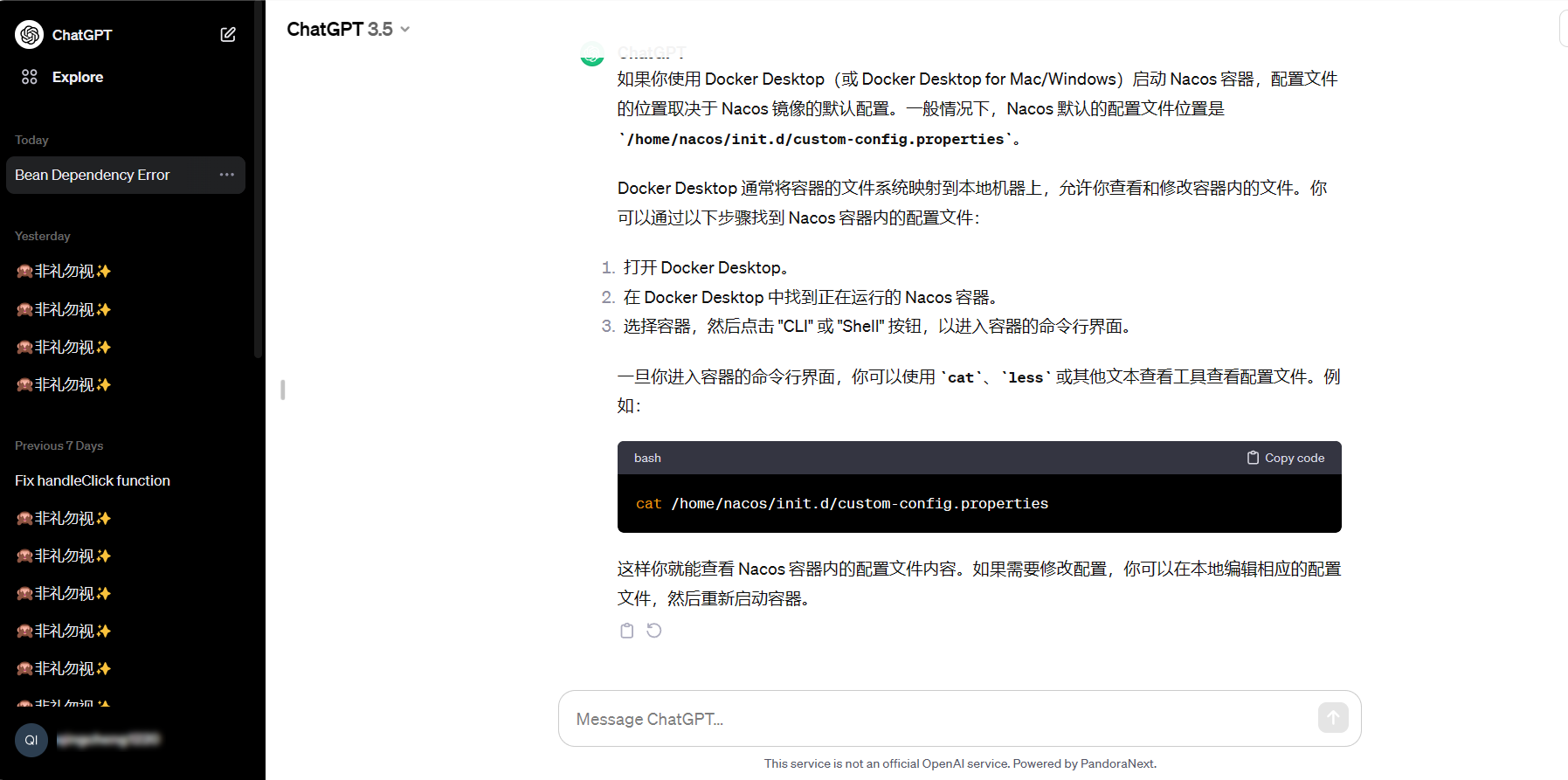Regenerate the response with the circular arrow icon
1568x780 pixels.
pyautogui.click(x=654, y=631)
